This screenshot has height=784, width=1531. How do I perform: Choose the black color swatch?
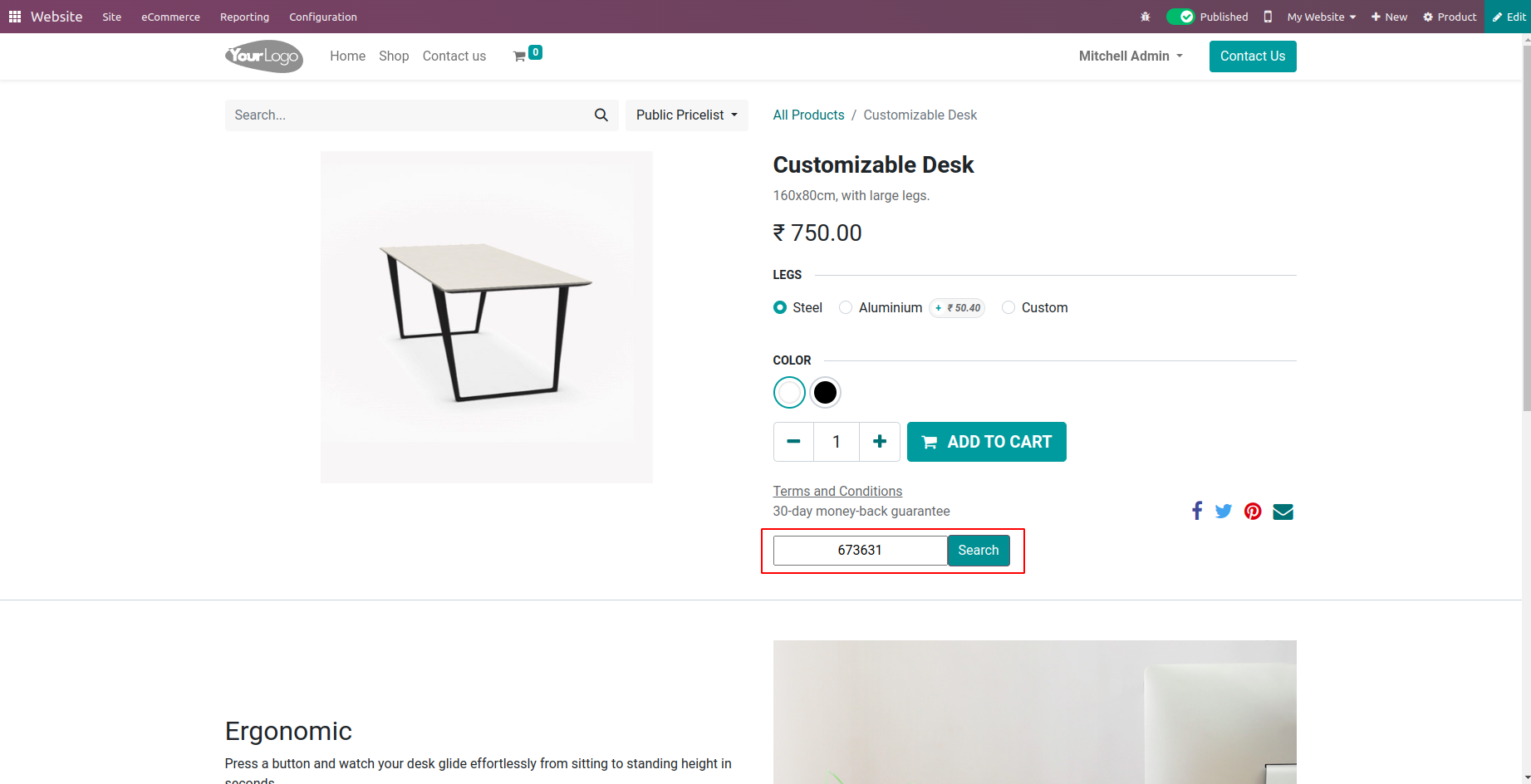(825, 392)
